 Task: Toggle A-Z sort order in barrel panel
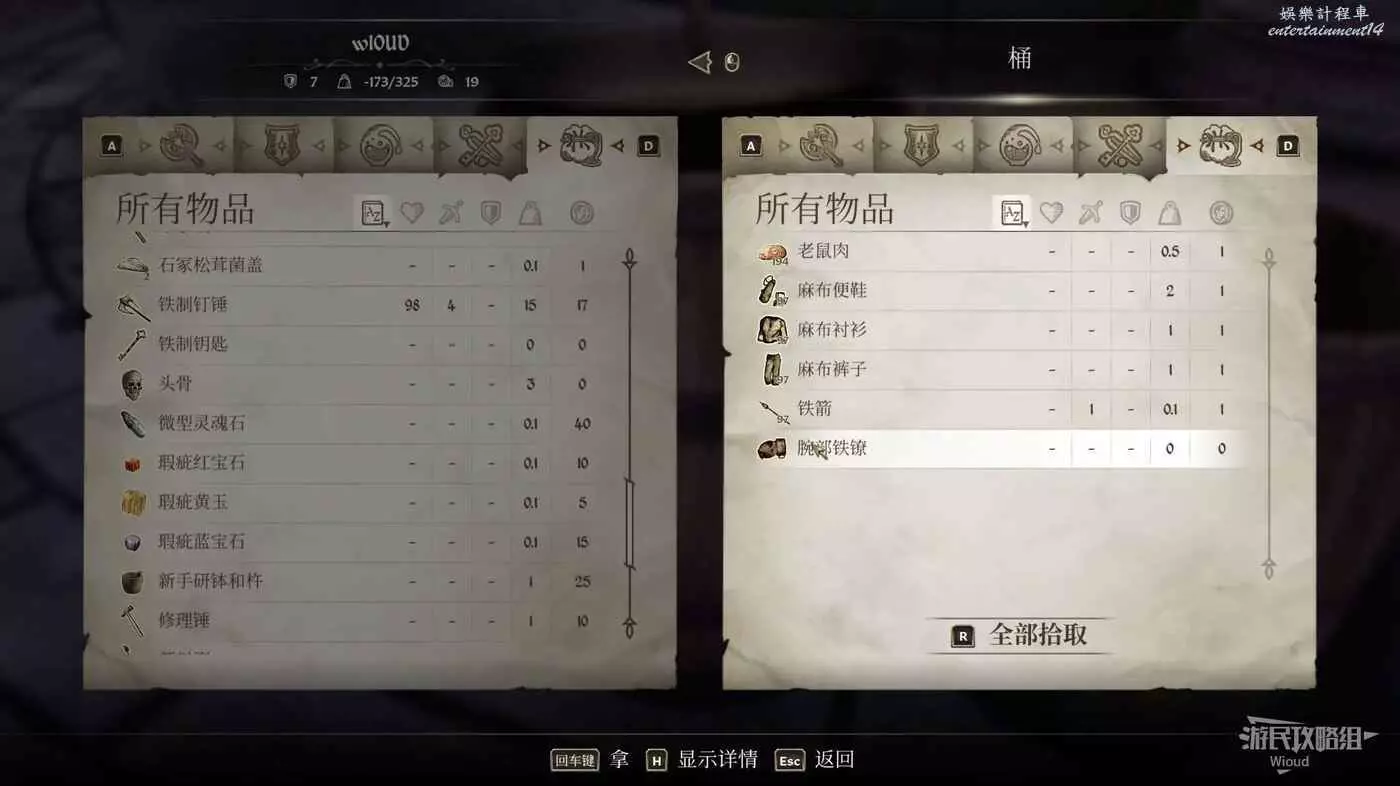tap(1012, 212)
